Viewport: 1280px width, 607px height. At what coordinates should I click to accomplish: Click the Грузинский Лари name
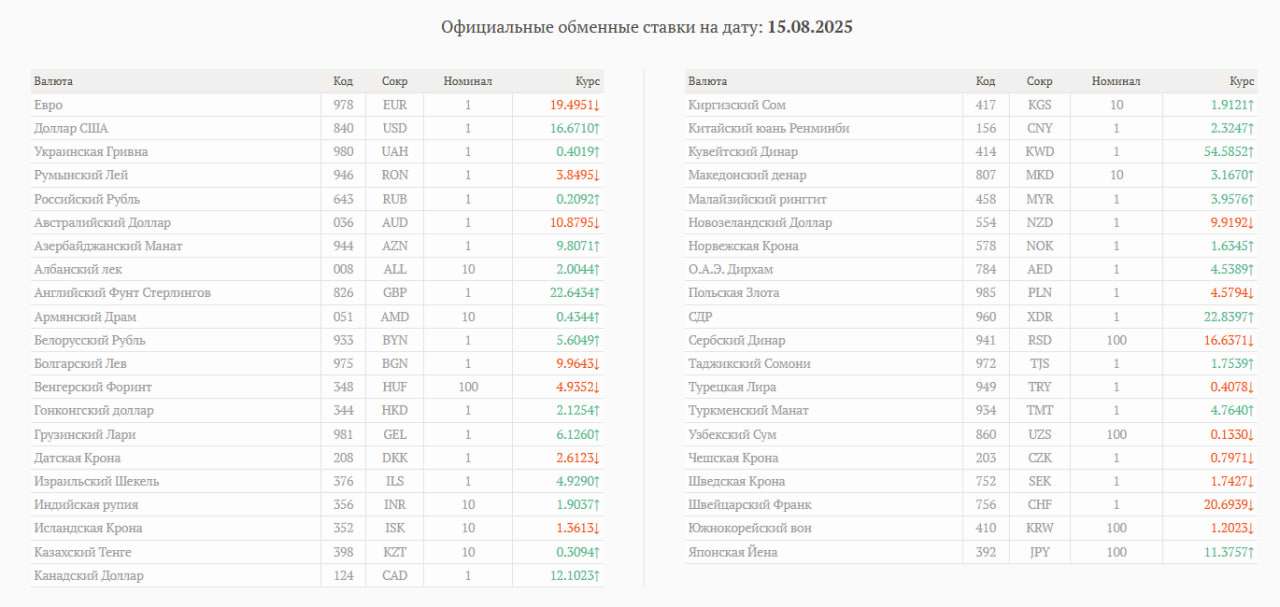tap(85, 435)
